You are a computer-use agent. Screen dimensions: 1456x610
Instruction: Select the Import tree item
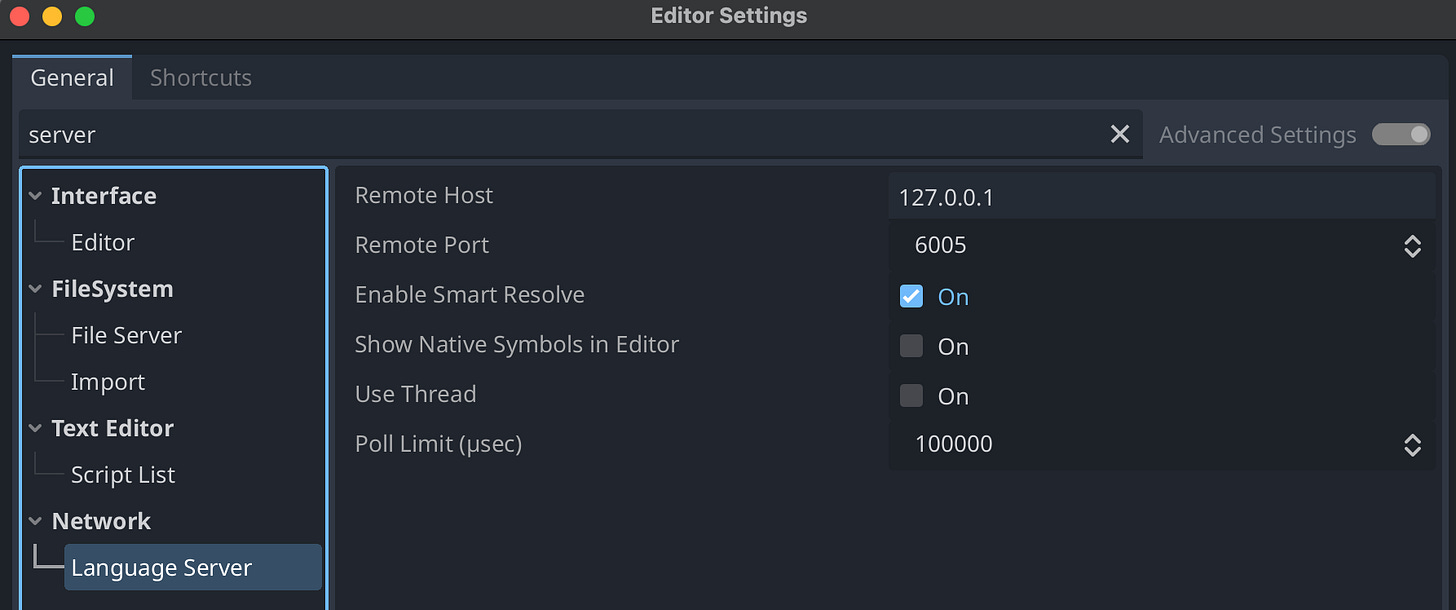(x=108, y=382)
